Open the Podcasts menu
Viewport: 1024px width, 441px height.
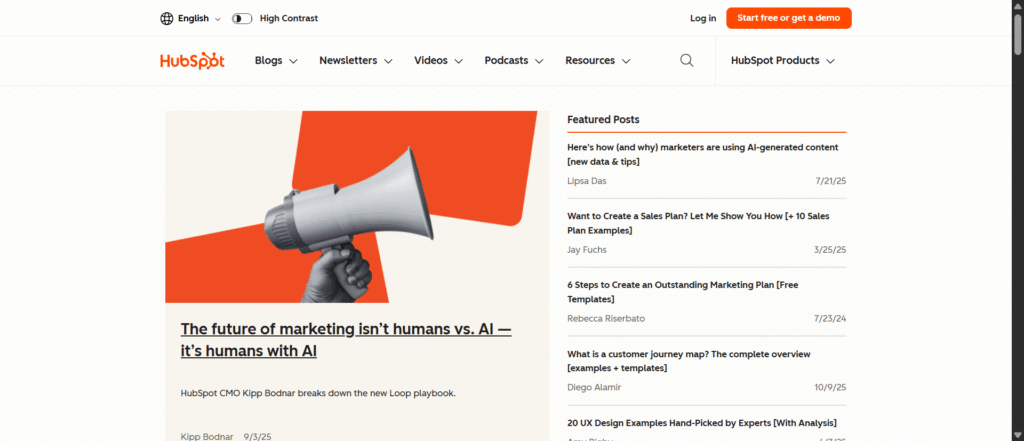coord(513,61)
